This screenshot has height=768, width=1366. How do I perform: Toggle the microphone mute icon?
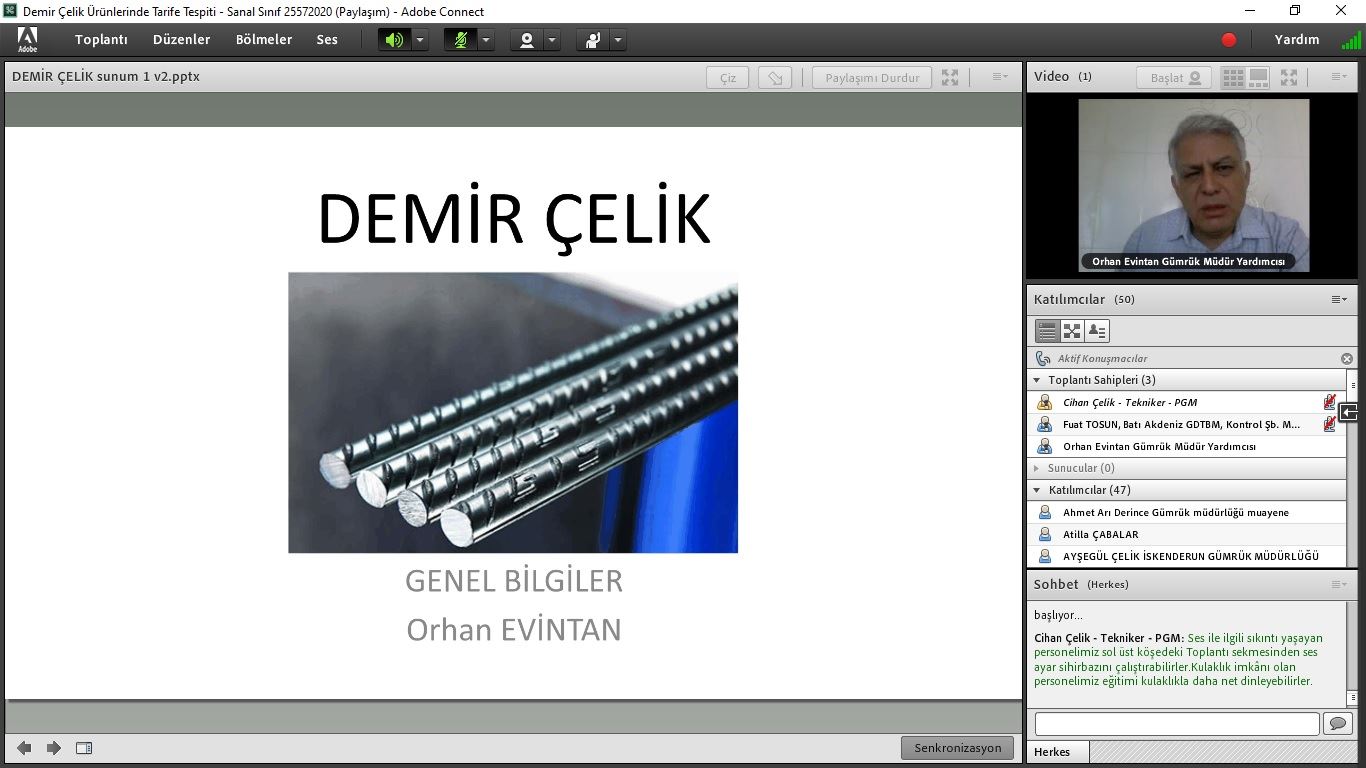460,40
